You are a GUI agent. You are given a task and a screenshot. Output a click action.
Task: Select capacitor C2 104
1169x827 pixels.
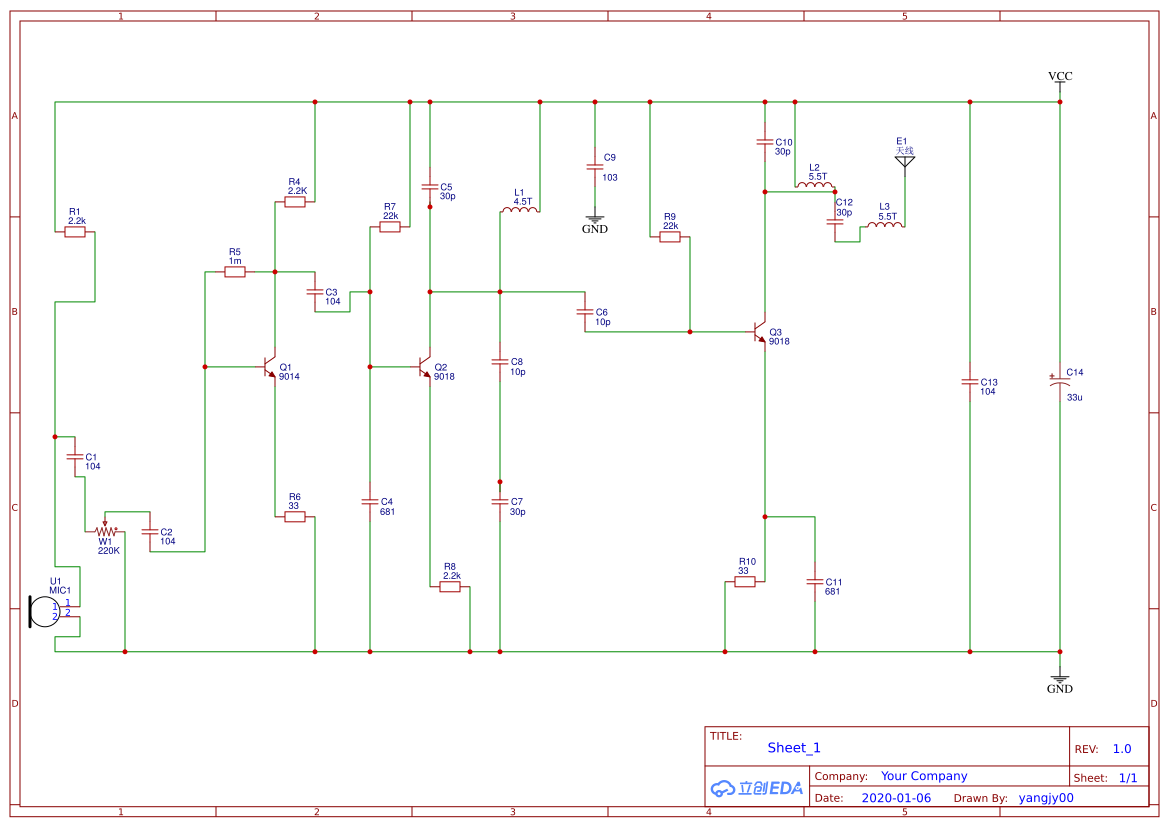pyautogui.click(x=150, y=532)
